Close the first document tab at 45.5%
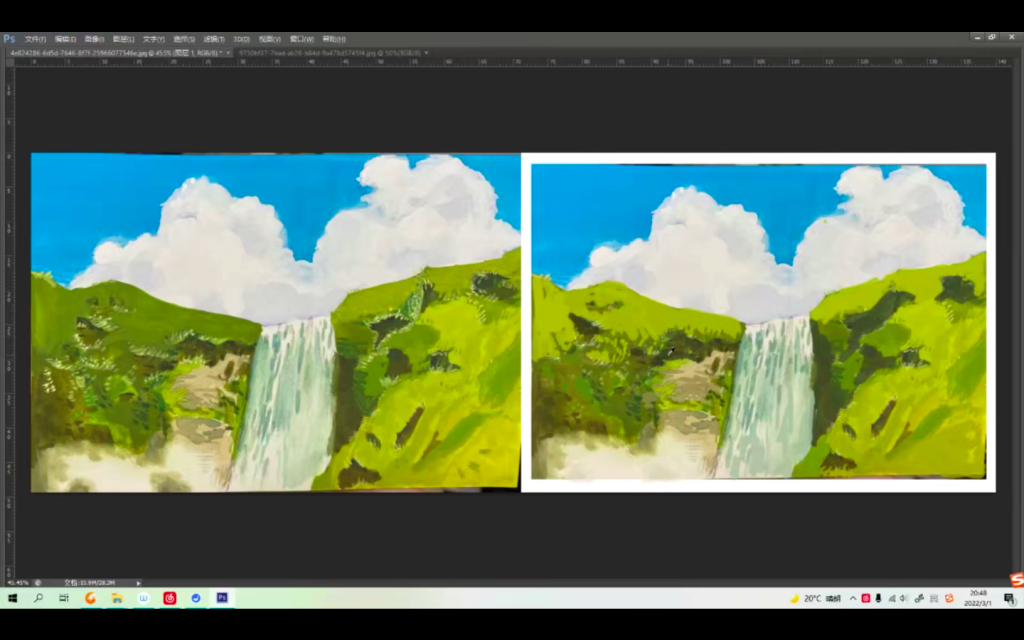 pos(228,52)
